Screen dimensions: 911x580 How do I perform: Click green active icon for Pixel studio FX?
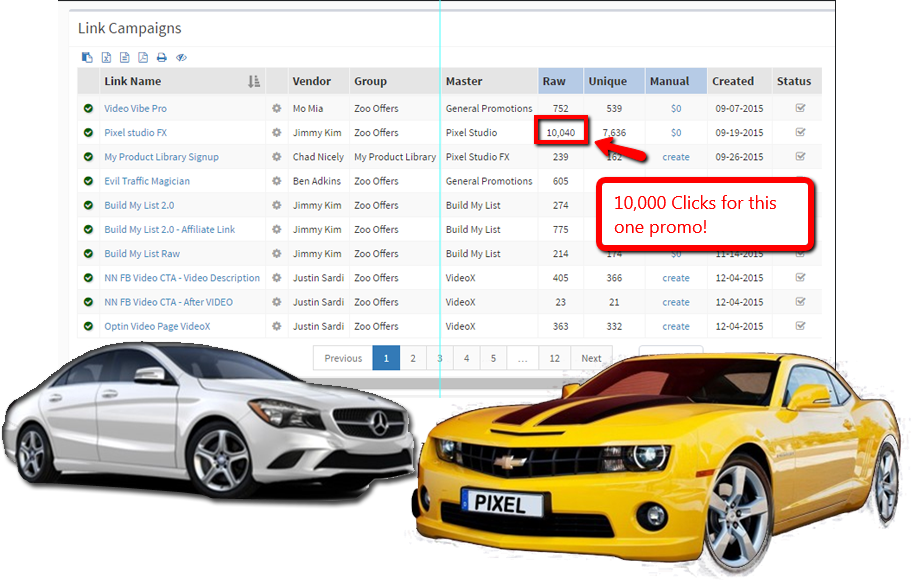[x=88, y=132]
